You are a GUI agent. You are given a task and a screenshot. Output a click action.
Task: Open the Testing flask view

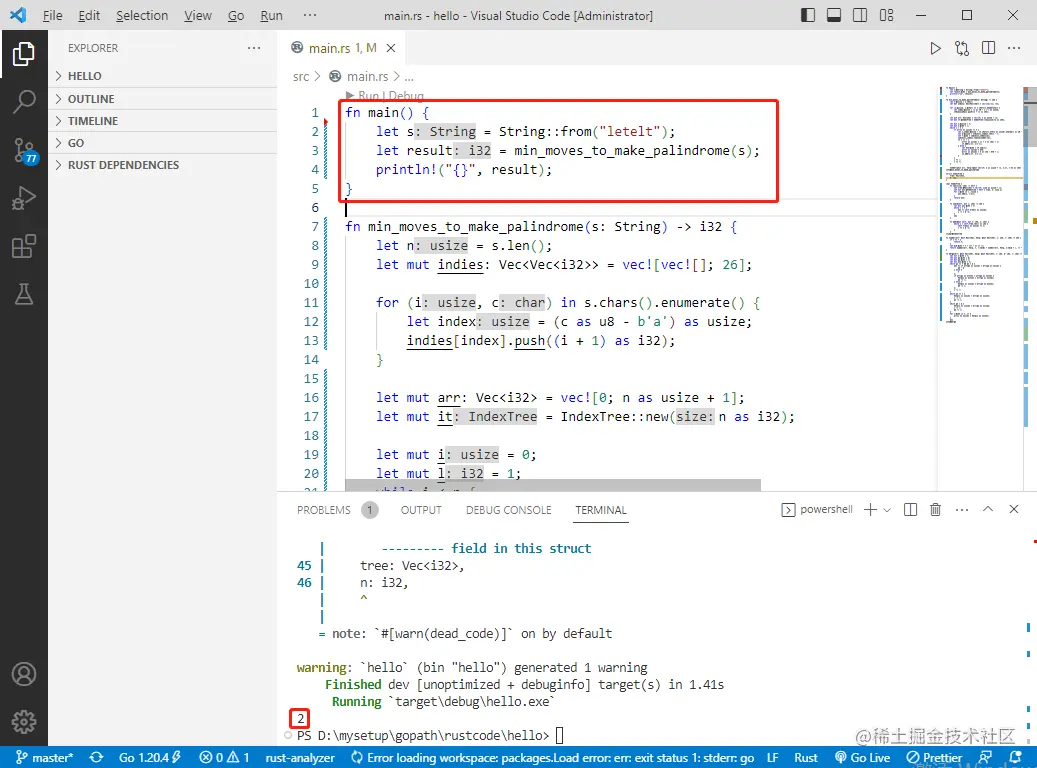(x=24, y=294)
